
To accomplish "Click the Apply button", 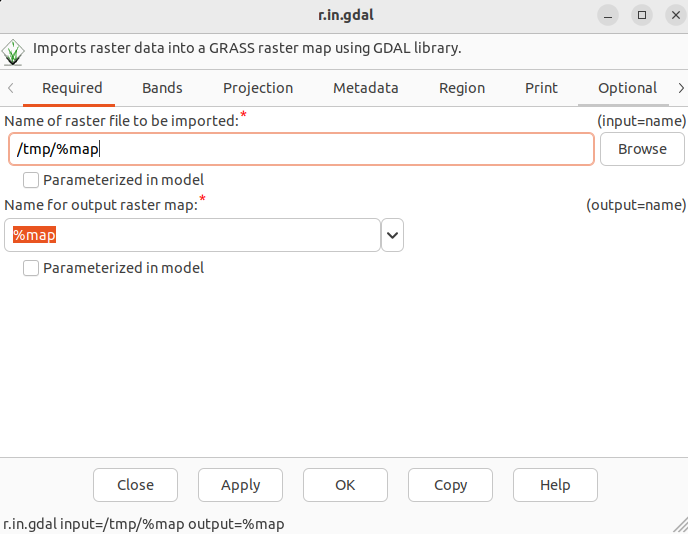I will coord(240,485).
